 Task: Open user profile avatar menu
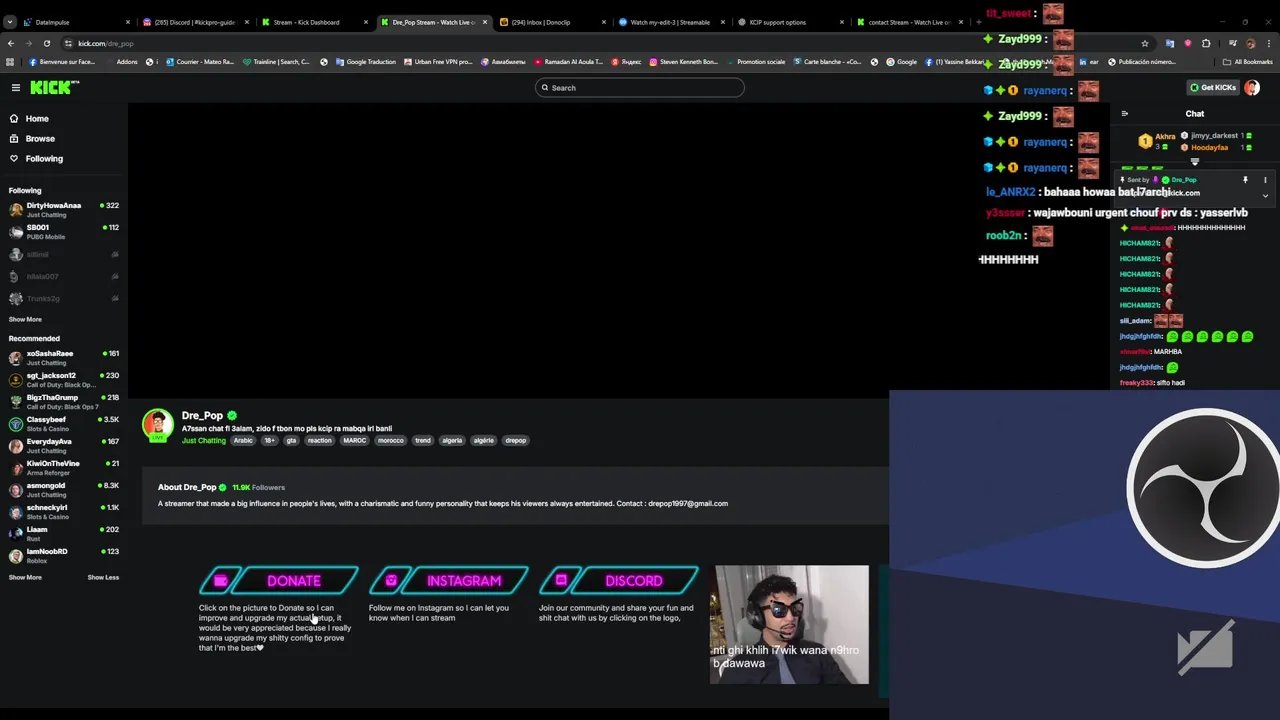click(1252, 88)
